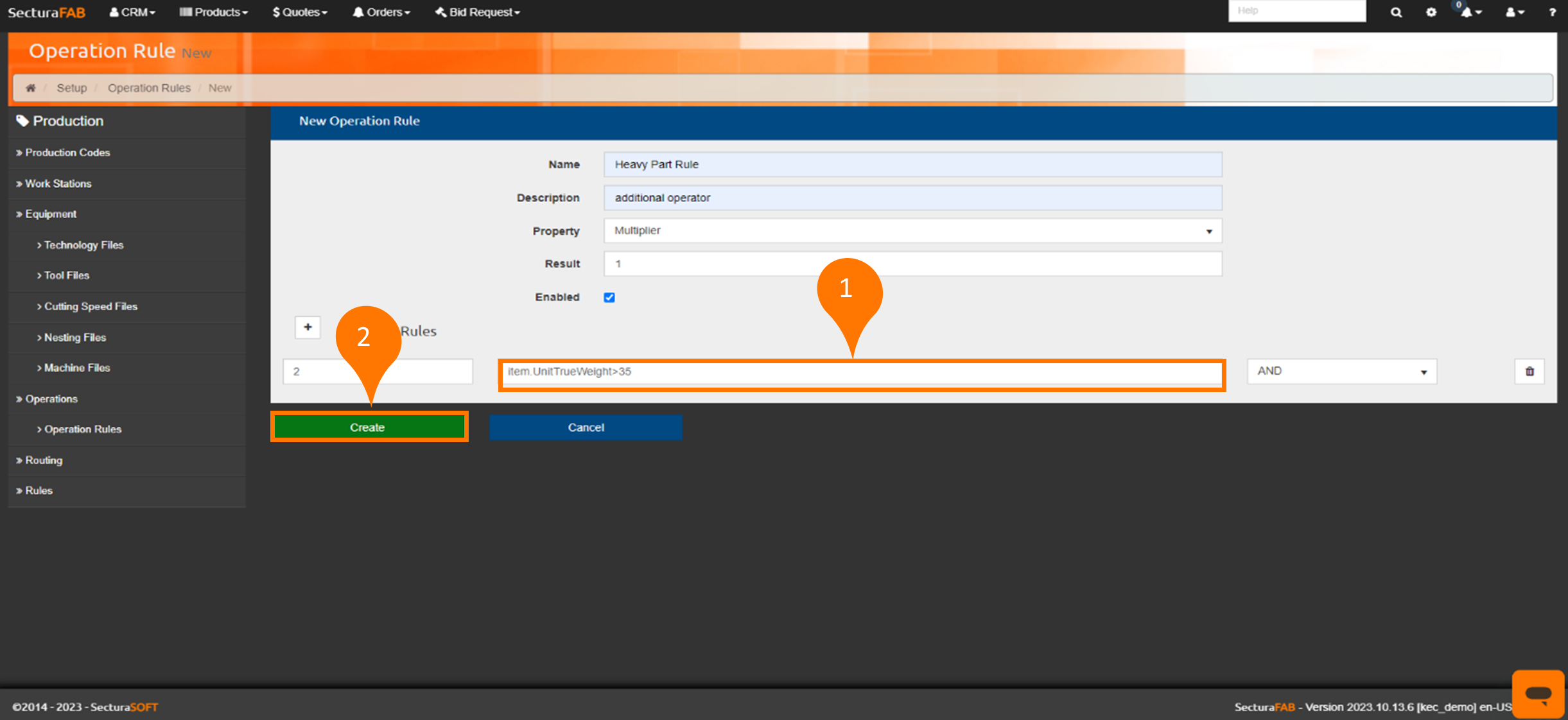
Task: Add a new rule with plus button
Action: click(x=308, y=327)
